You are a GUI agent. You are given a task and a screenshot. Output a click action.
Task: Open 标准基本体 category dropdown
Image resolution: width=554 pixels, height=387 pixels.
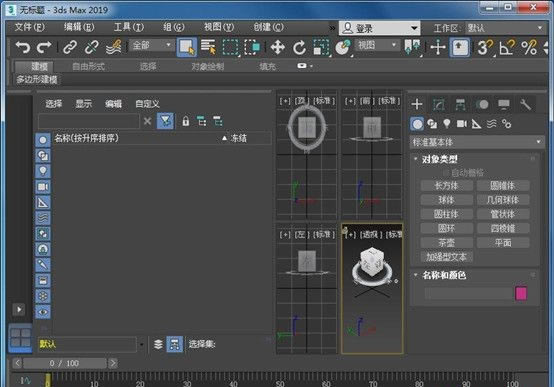pyautogui.click(x=477, y=142)
